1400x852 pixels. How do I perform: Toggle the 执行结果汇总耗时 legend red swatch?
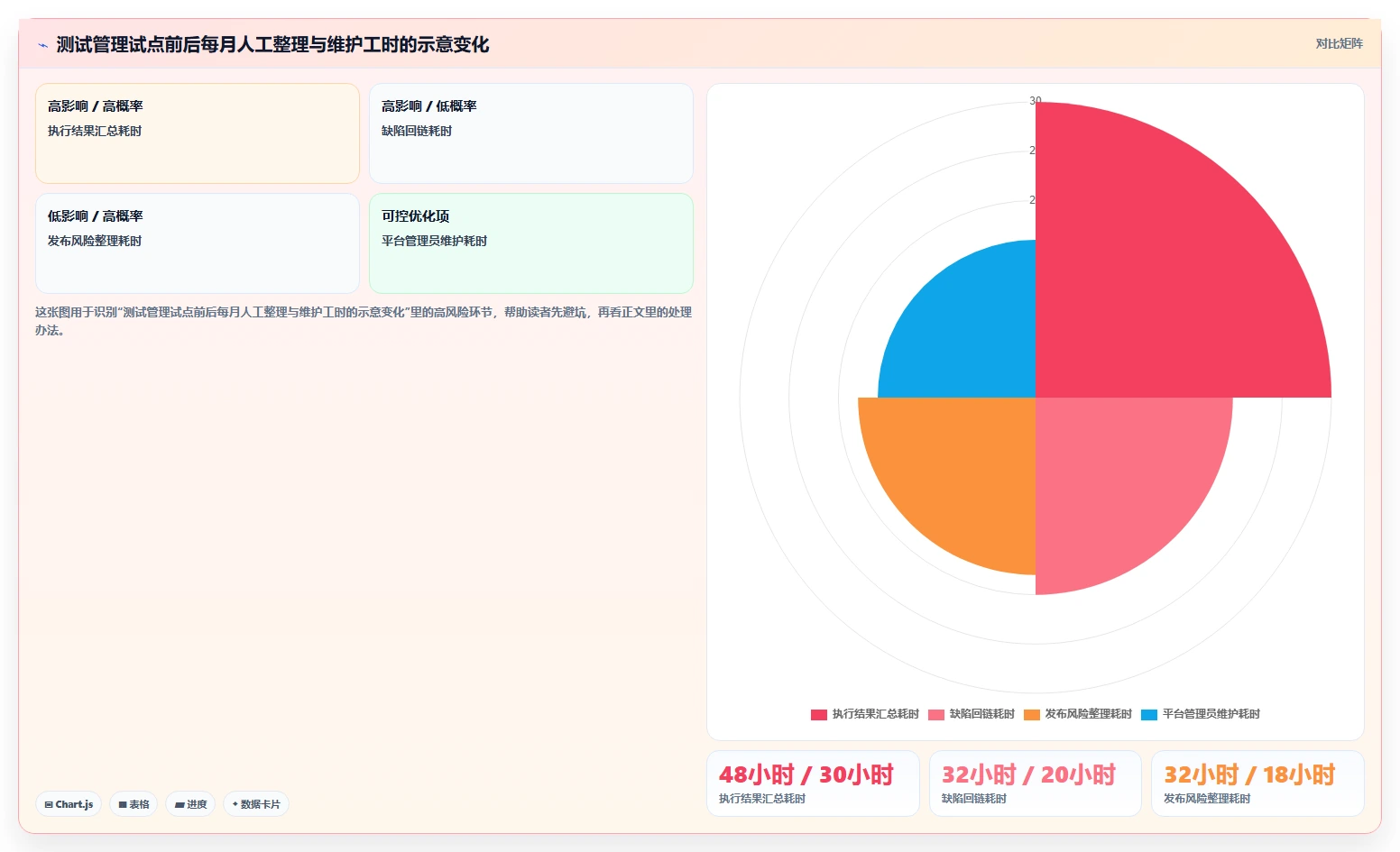click(819, 714)
